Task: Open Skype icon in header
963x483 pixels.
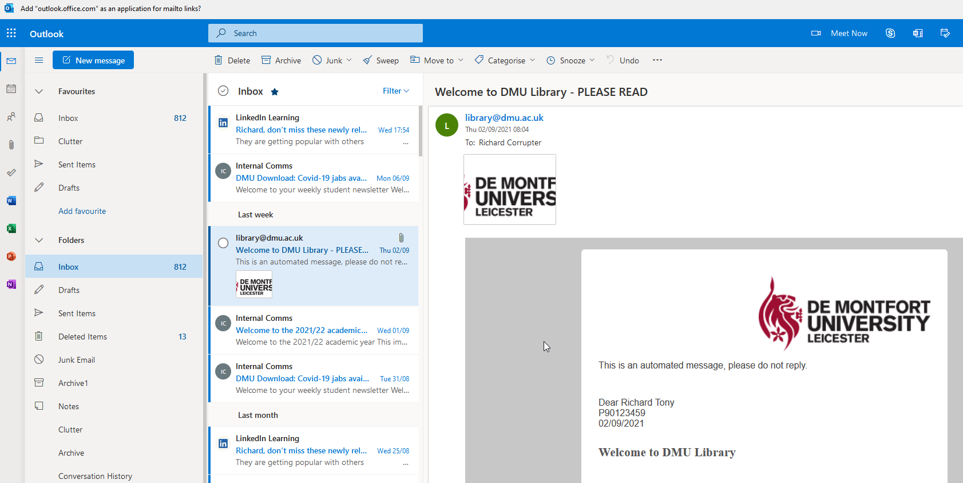Action: tap(890, 33)
